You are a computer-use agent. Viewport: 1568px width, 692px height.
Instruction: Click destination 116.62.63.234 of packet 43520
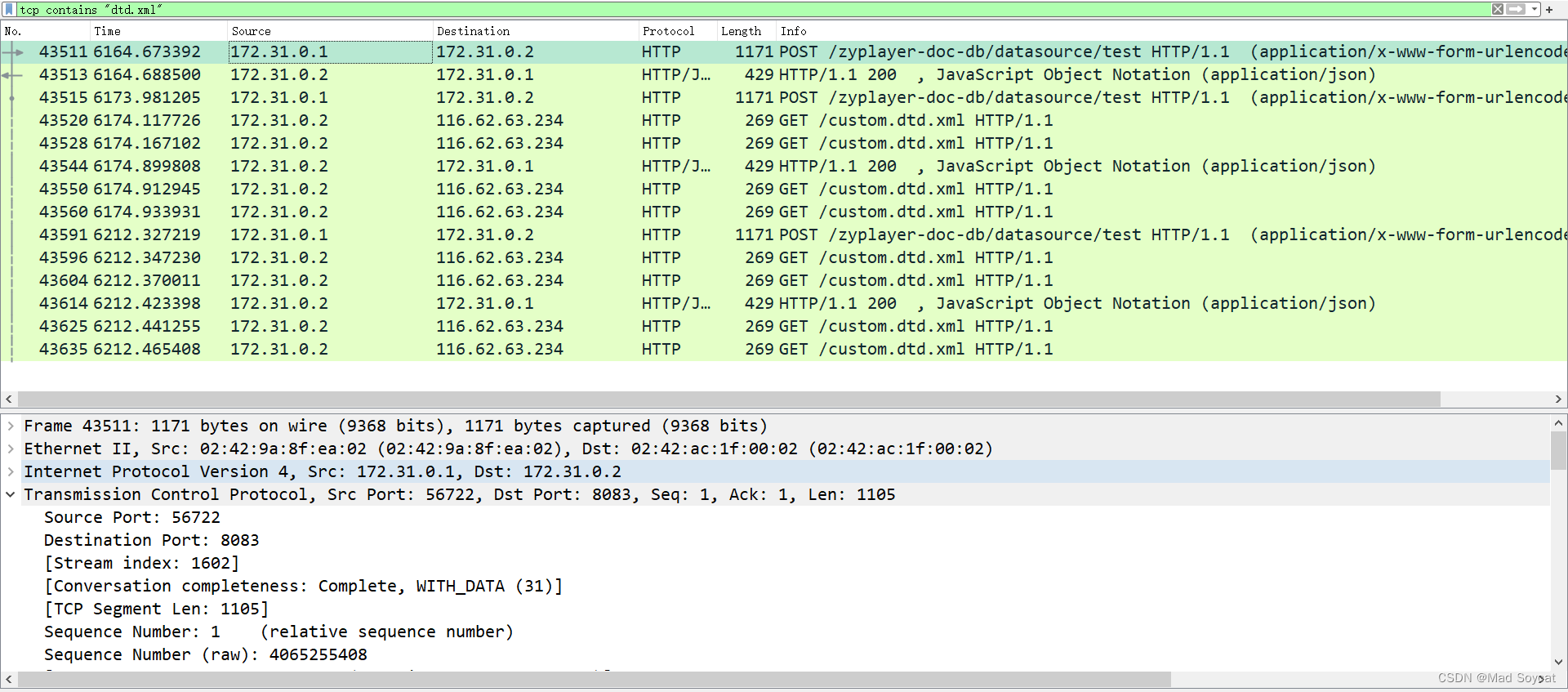click(x=500, y=120)
